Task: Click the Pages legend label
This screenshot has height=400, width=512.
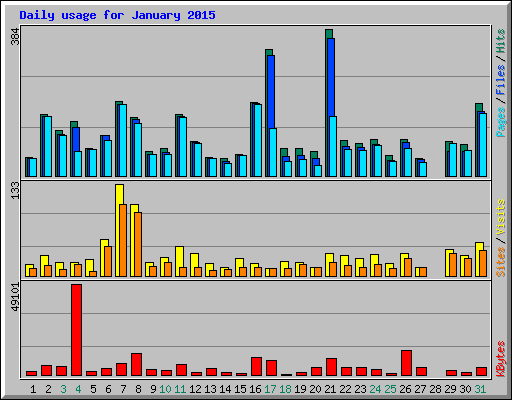Action: 501,122
